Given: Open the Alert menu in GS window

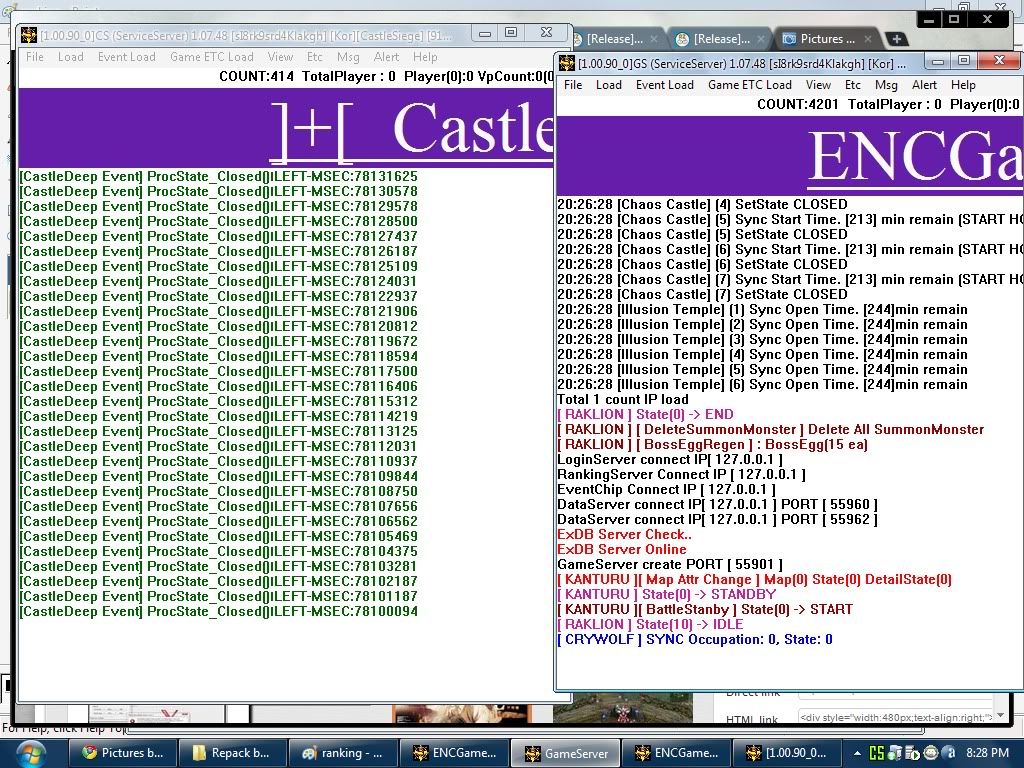Looking at the screenshot, I should (924, 85).
